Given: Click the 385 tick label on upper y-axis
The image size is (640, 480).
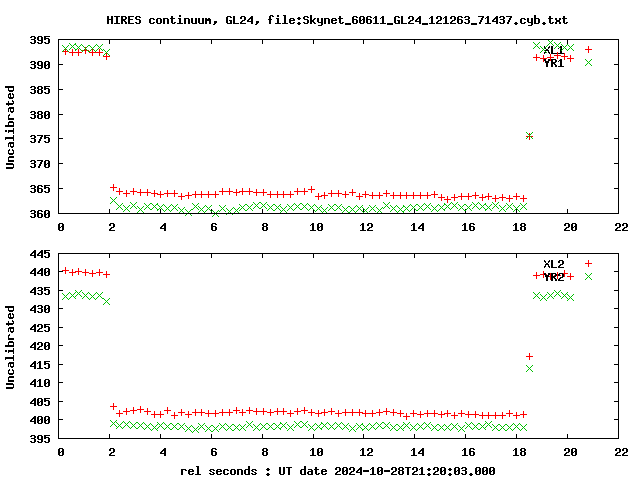Looking at the screenshot, I should 40,90.
